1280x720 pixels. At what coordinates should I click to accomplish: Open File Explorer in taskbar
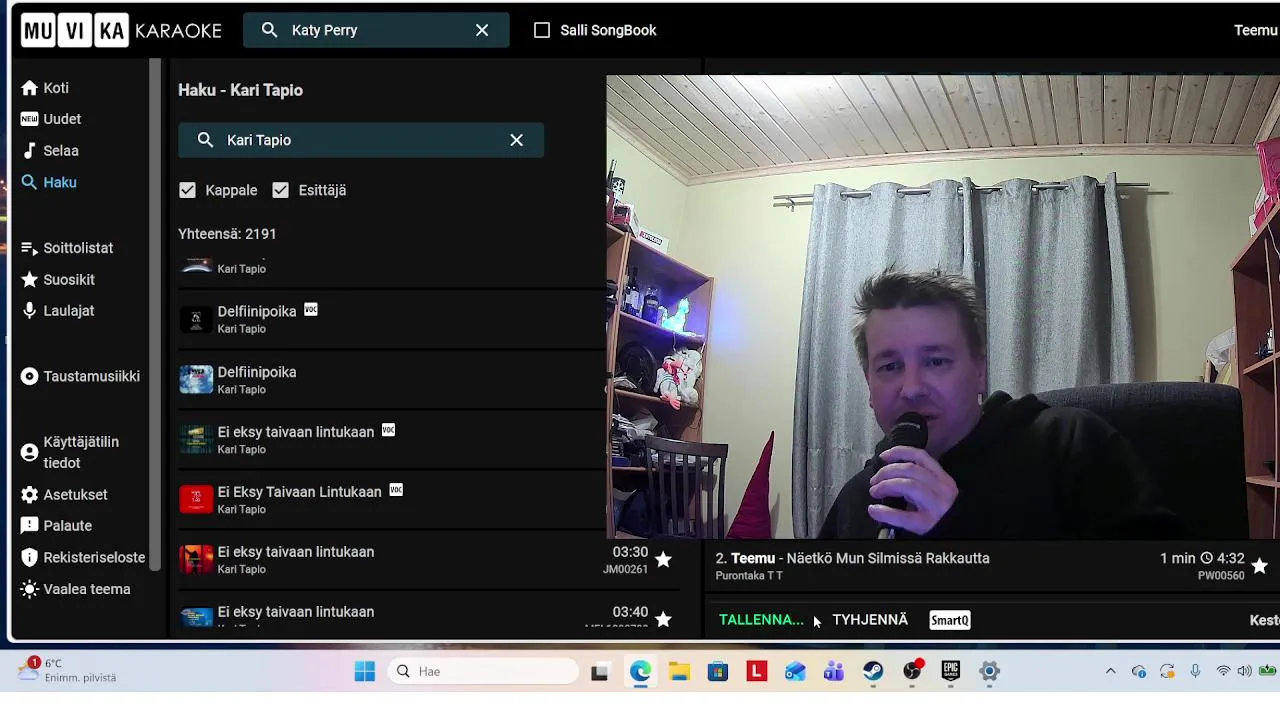point(679,671)
